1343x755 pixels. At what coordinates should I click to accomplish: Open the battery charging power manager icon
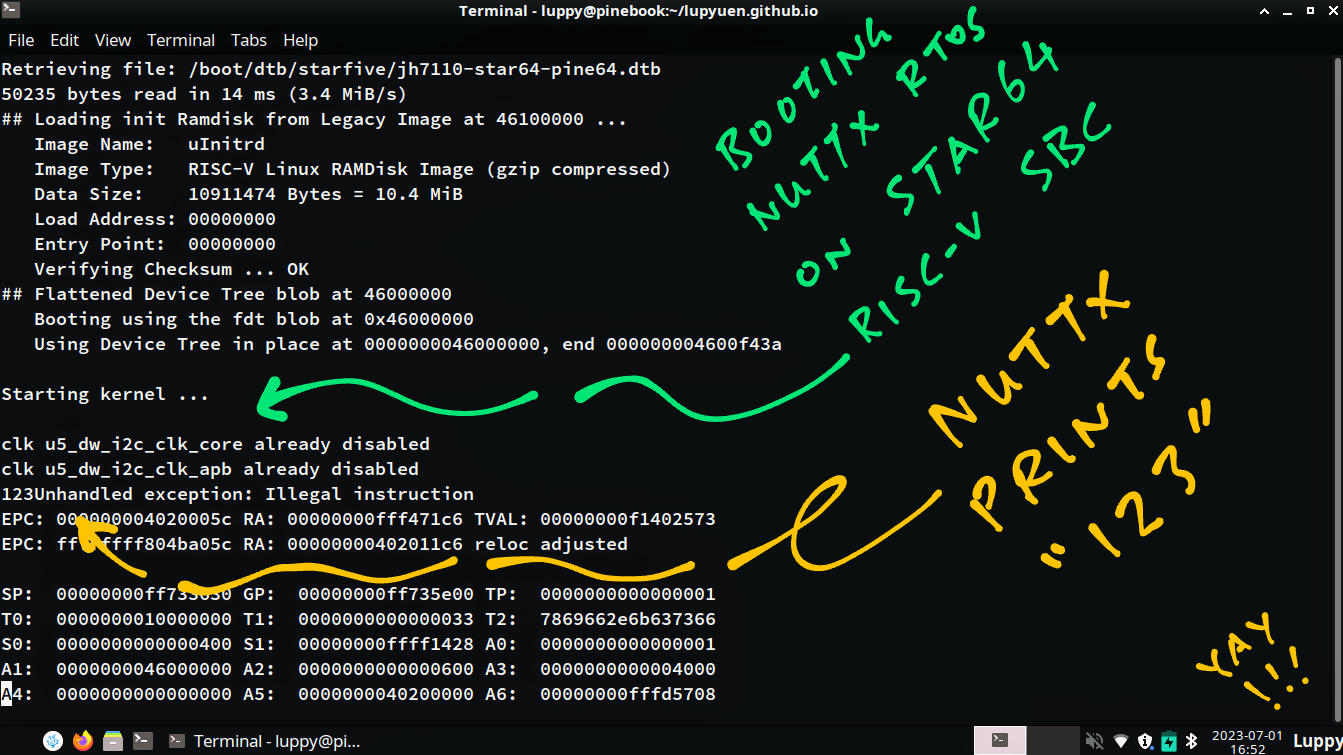pos(1168,741)
